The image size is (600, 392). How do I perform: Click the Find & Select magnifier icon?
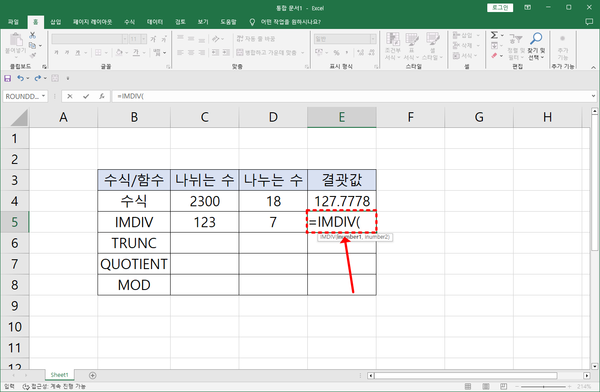point(536,38)
